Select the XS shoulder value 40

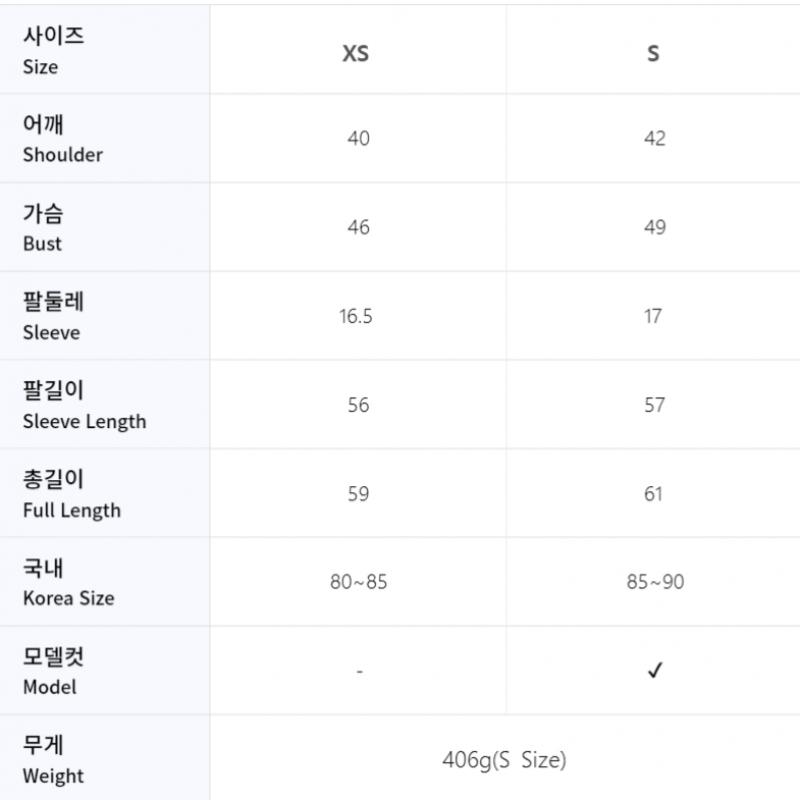[x=358, y=139]
